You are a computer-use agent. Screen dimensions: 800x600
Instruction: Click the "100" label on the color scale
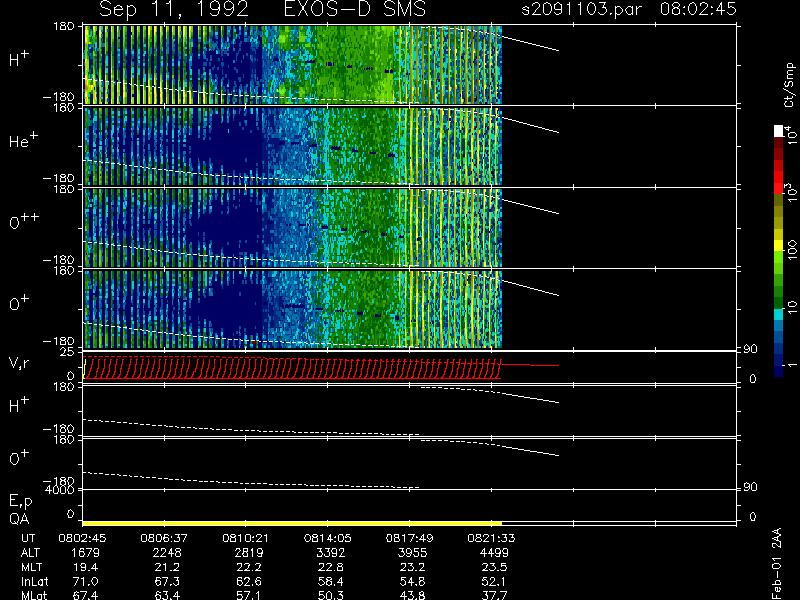coord(792,251)
